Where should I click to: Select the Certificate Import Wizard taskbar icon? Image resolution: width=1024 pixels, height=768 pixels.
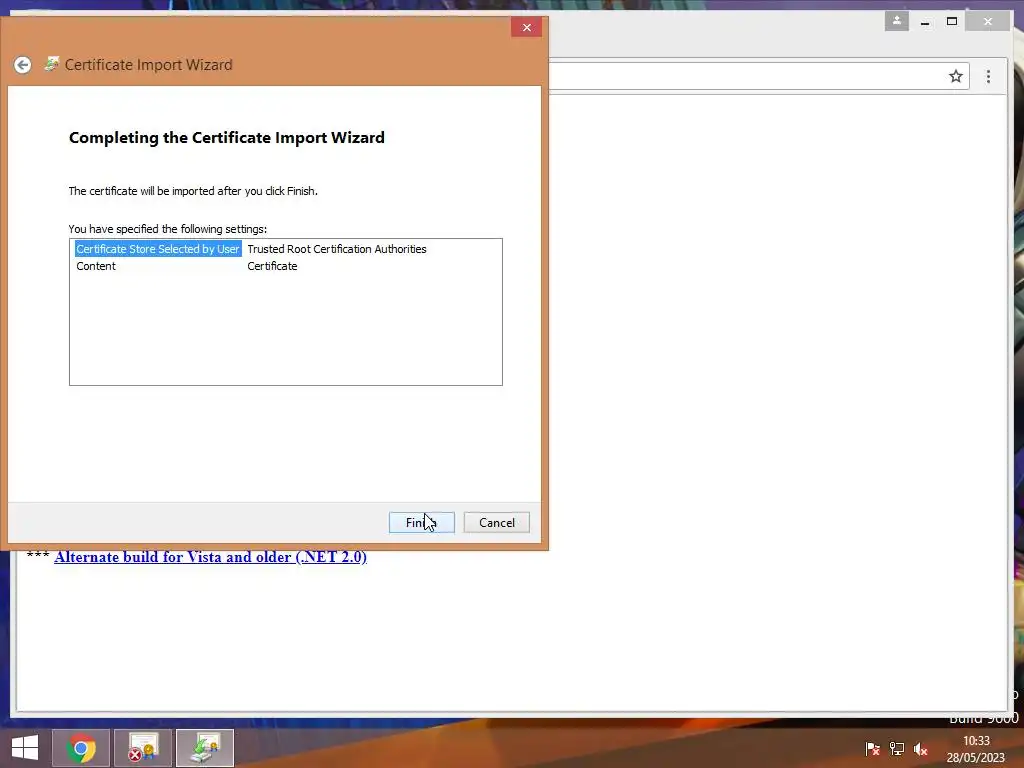coord(205,748)
